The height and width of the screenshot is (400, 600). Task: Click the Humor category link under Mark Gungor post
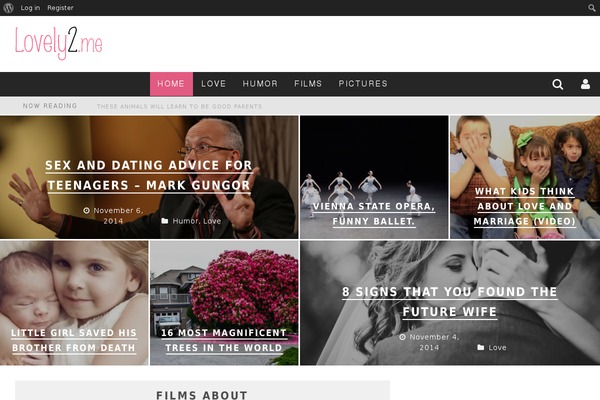point(184,221)
